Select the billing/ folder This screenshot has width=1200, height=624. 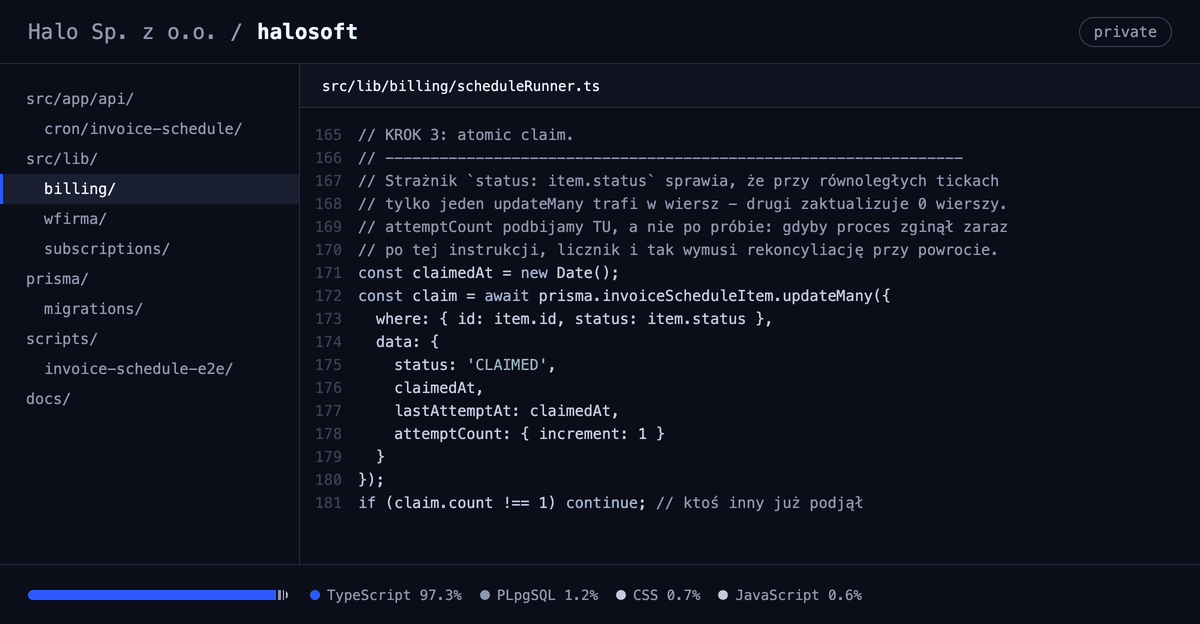point(150,189)
